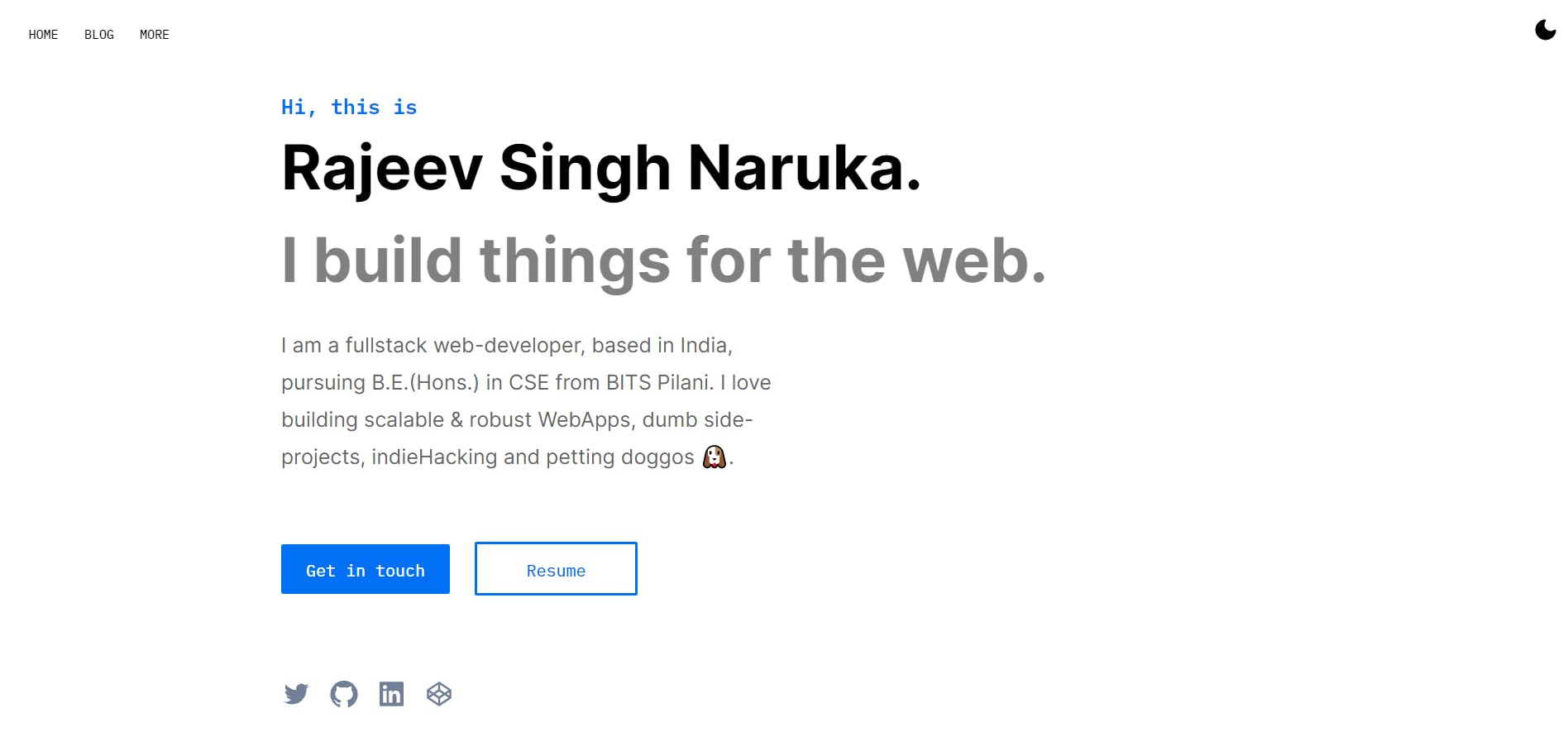The height and width of the screenshot is (732, 1568).
Task: Select the Twitter bird glyph in footer
Action: (x=298, y=694)
